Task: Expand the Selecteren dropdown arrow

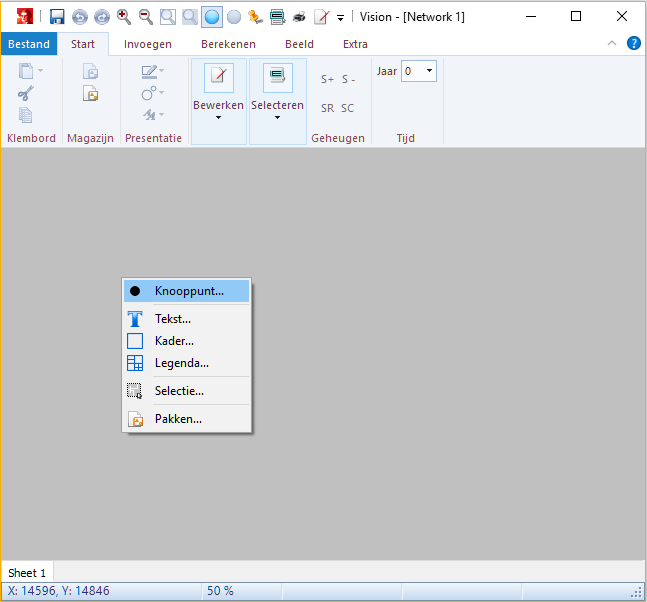Action: [277, 118]
